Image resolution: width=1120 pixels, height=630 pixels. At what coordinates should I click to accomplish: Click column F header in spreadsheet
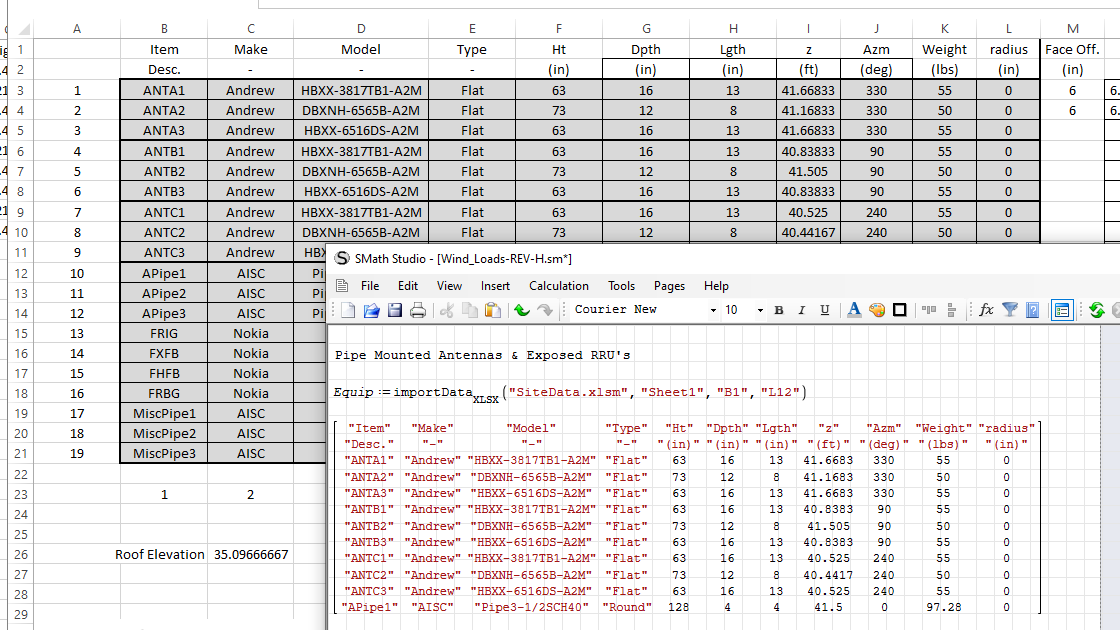(x=558, y=29)
